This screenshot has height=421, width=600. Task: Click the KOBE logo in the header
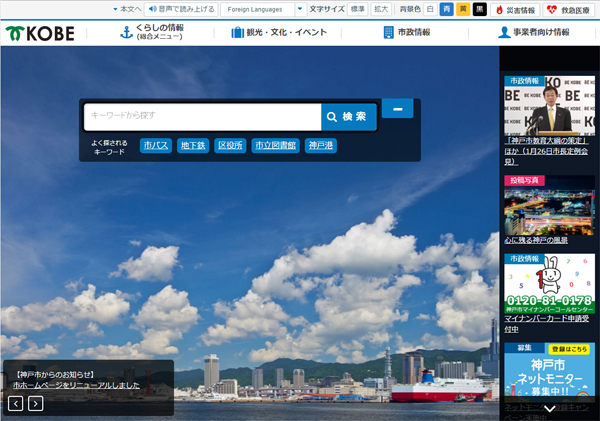[x=40, y=33]
